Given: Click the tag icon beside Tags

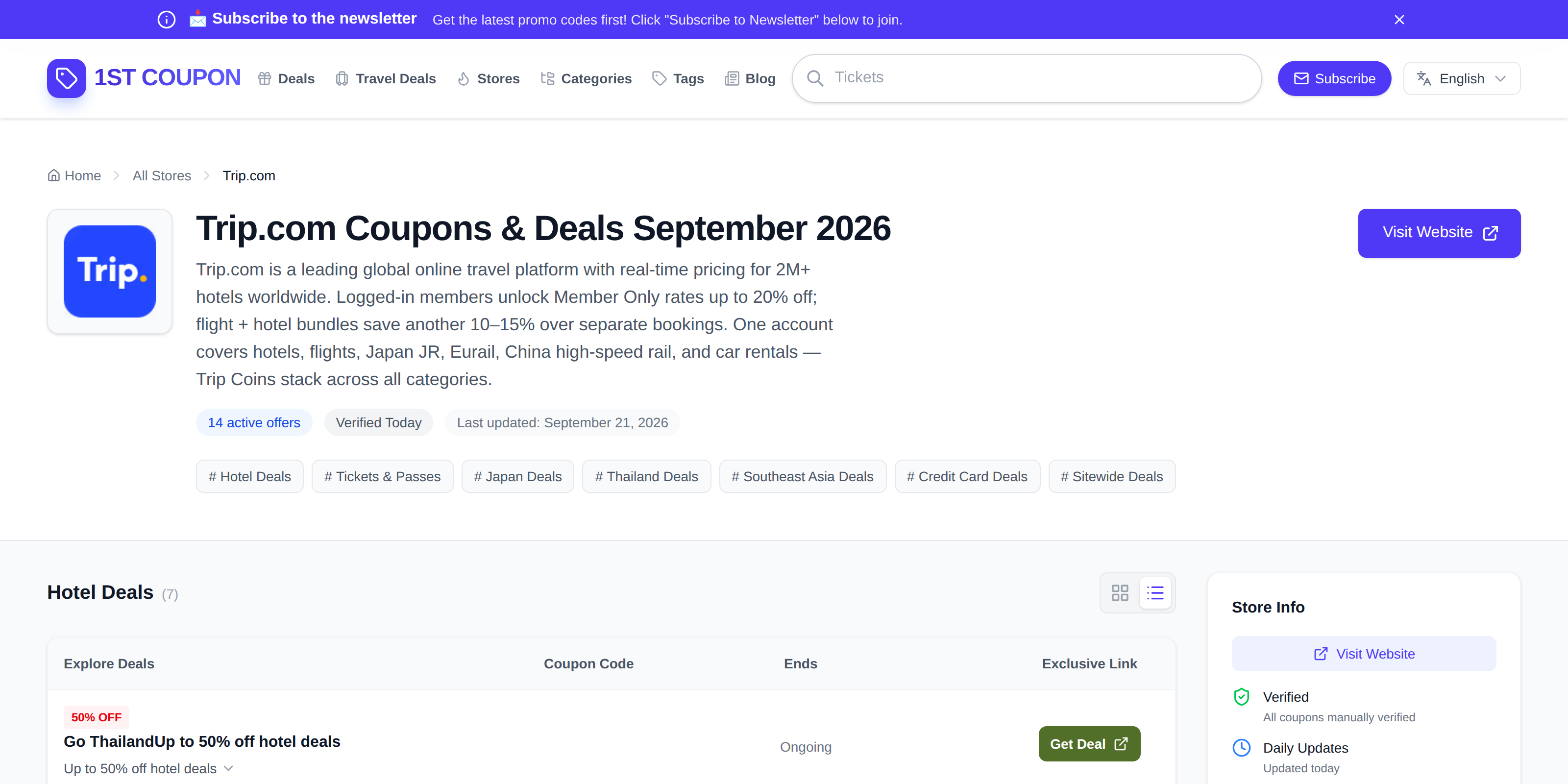Looking at the screenshot, I should click(659, 78).
